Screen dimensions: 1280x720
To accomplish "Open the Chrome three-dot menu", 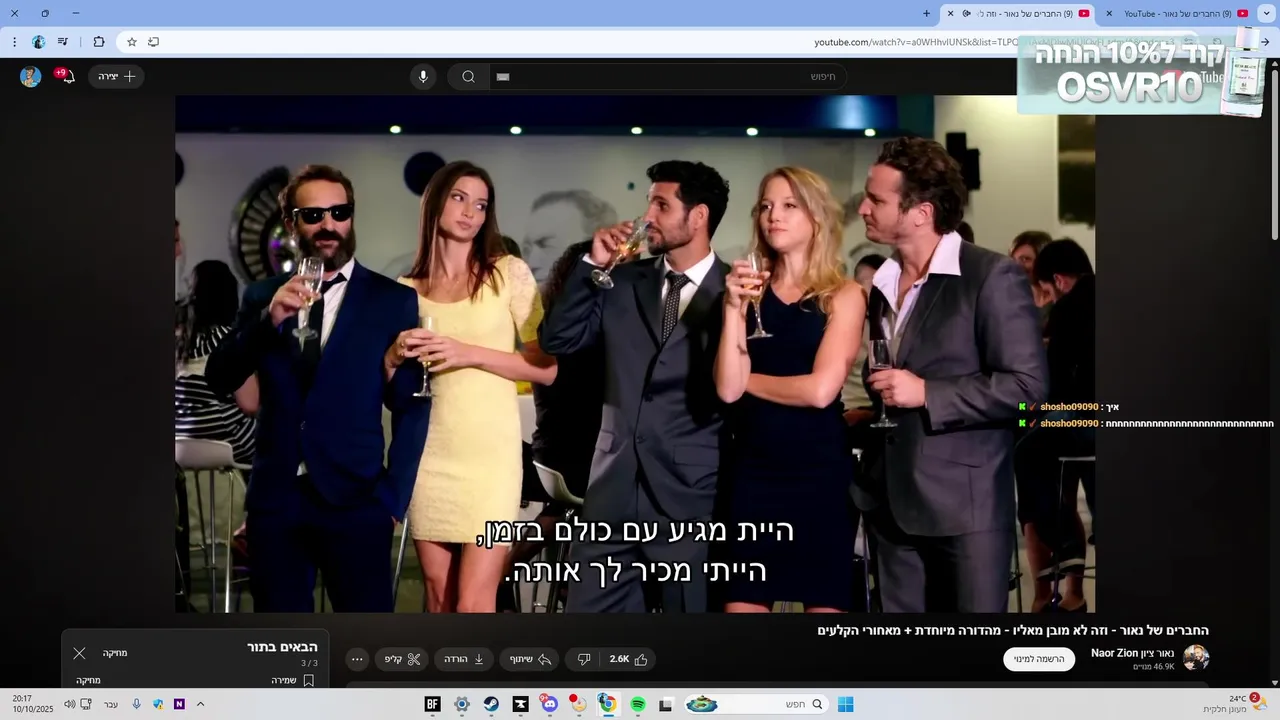I will click(x=14, y=42).
